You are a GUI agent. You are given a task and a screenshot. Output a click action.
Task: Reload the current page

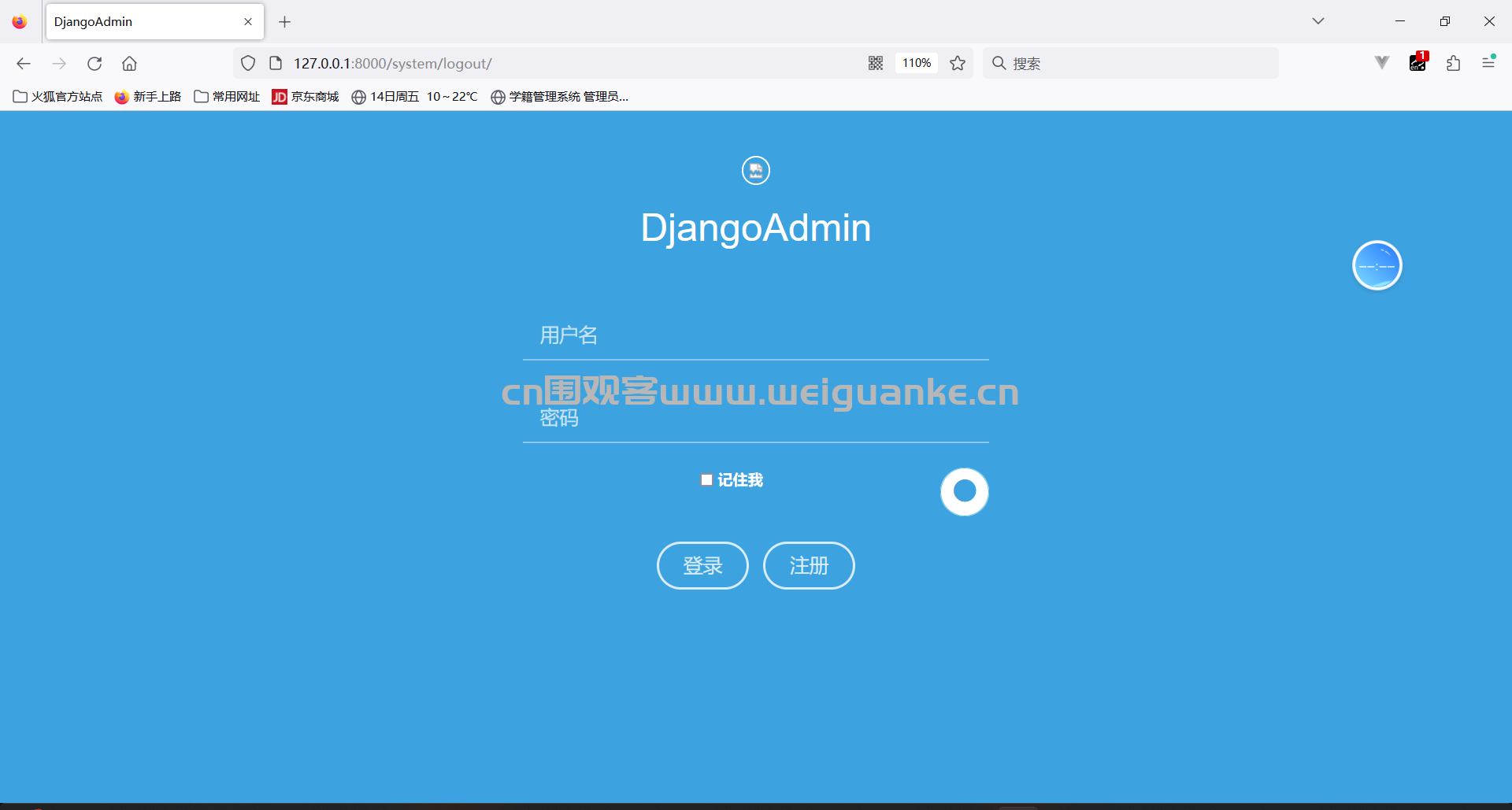point(94,64)
